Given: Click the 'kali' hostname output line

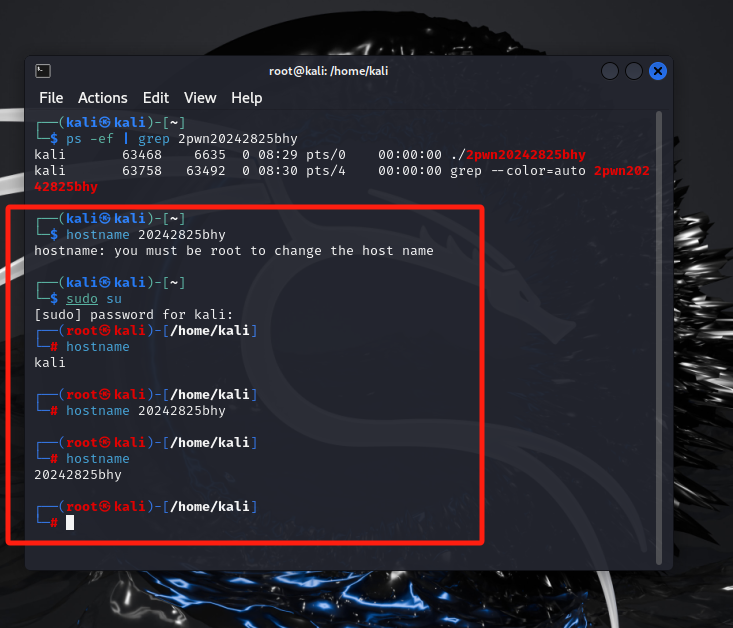Looking at the screenshot, I should [50, 362].
